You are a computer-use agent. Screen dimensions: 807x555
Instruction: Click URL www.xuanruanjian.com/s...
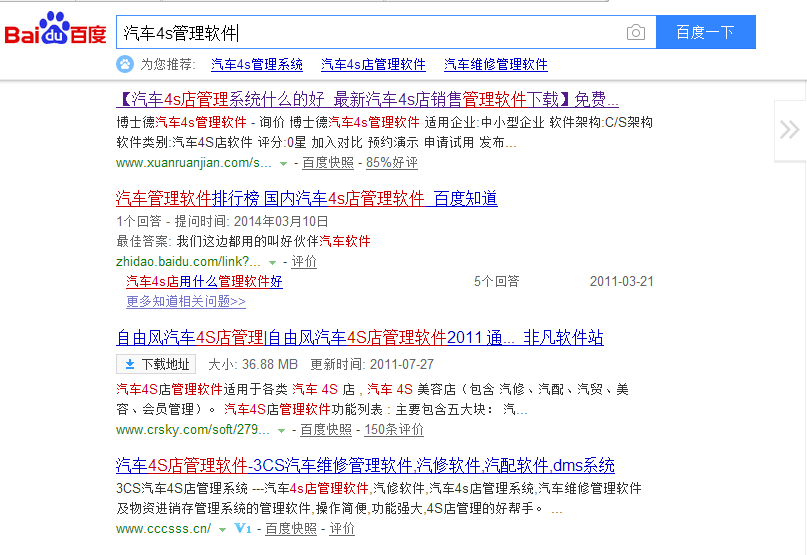click(194, 163)
